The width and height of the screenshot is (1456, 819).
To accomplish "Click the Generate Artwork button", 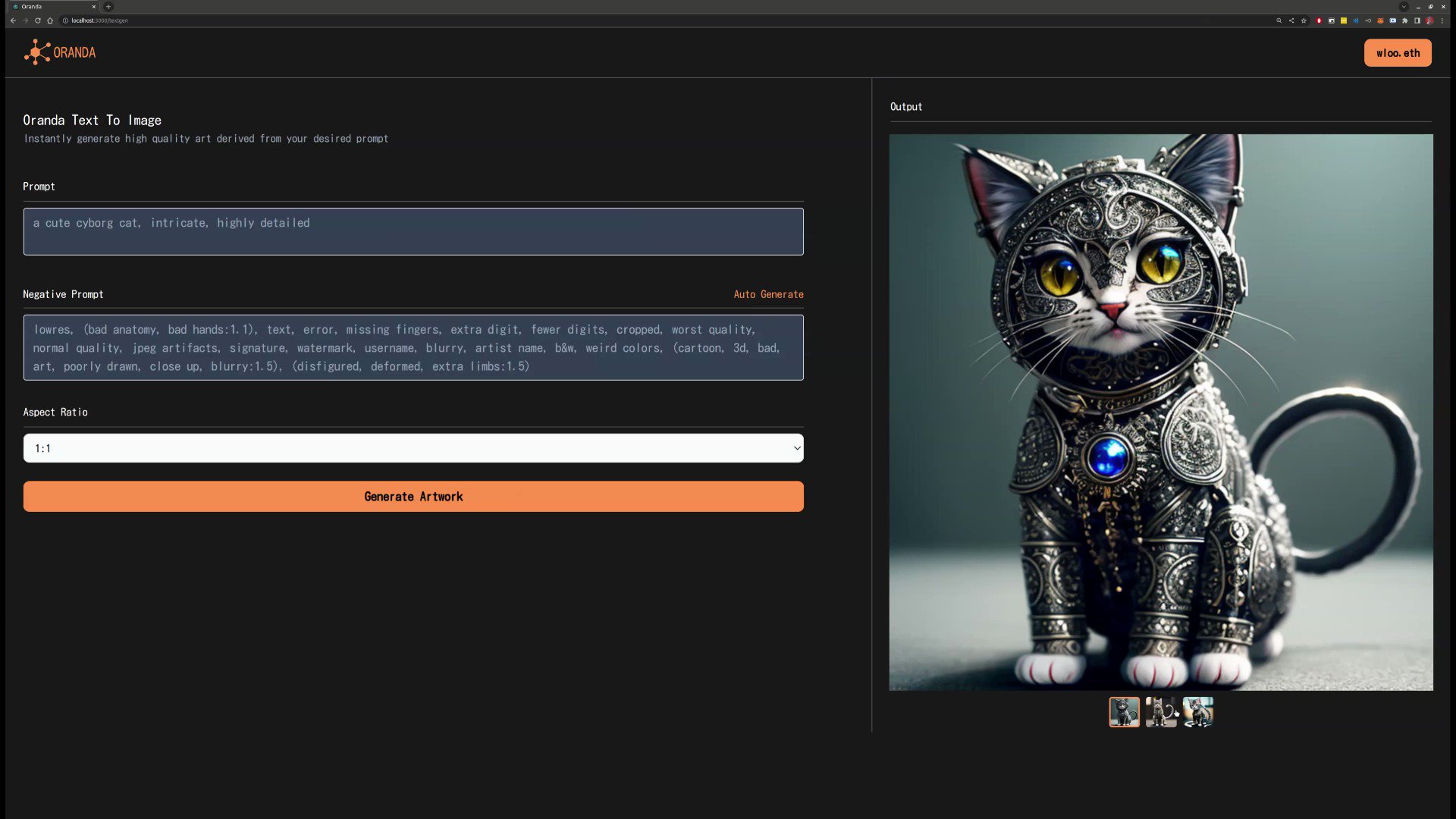I will click(x=413, y=497).
